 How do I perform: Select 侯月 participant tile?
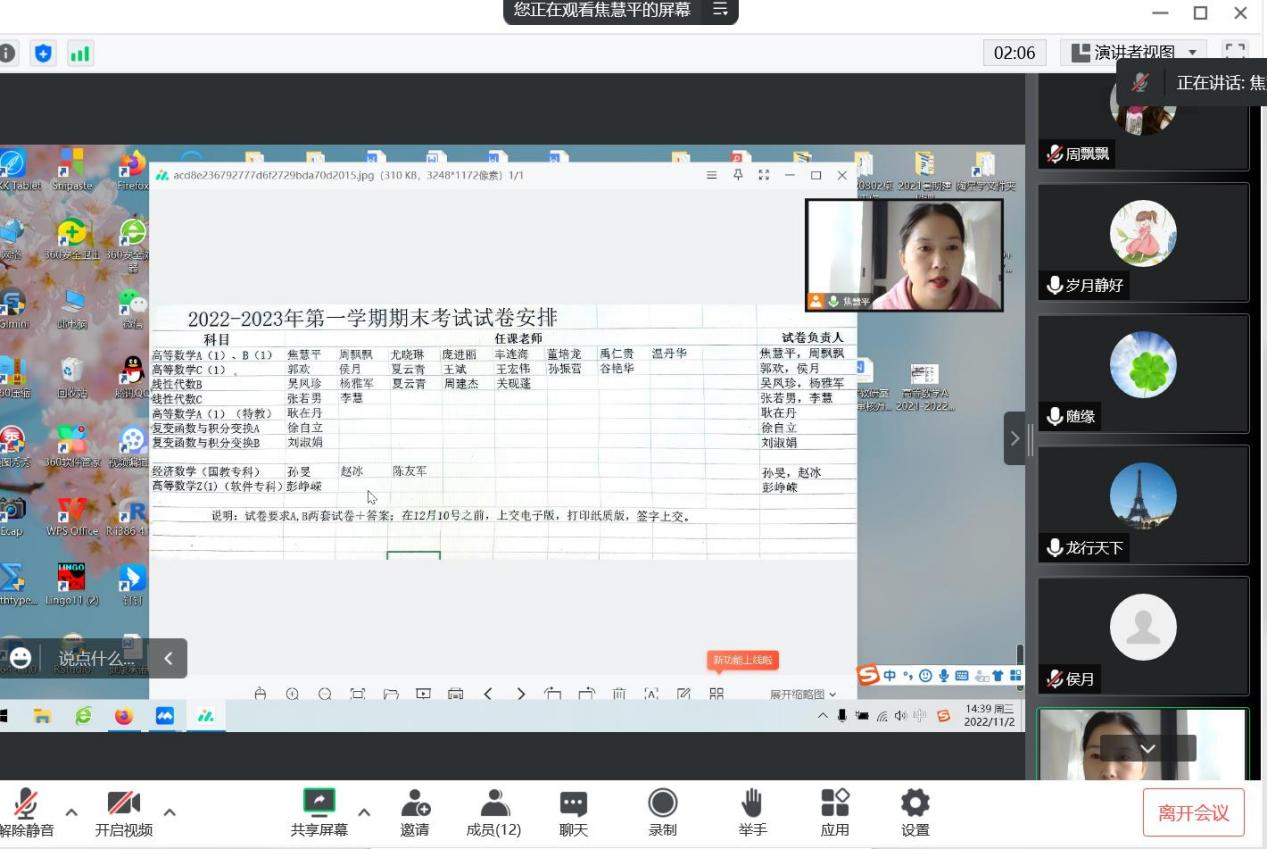coord(1143,636)
